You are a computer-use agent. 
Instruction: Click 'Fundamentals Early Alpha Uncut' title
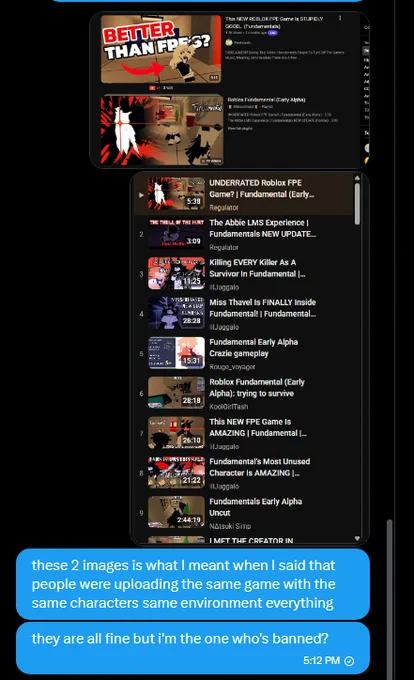[255, 507]
